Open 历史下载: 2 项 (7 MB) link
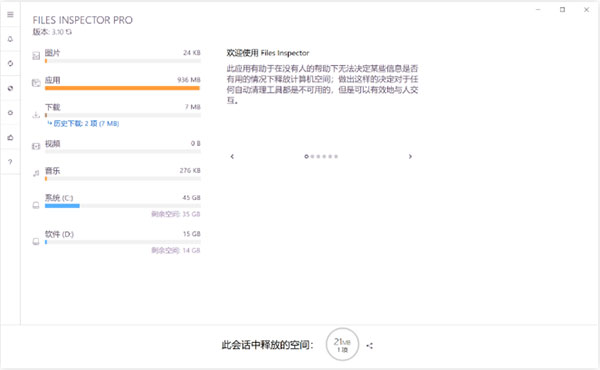 pos(83,124)
